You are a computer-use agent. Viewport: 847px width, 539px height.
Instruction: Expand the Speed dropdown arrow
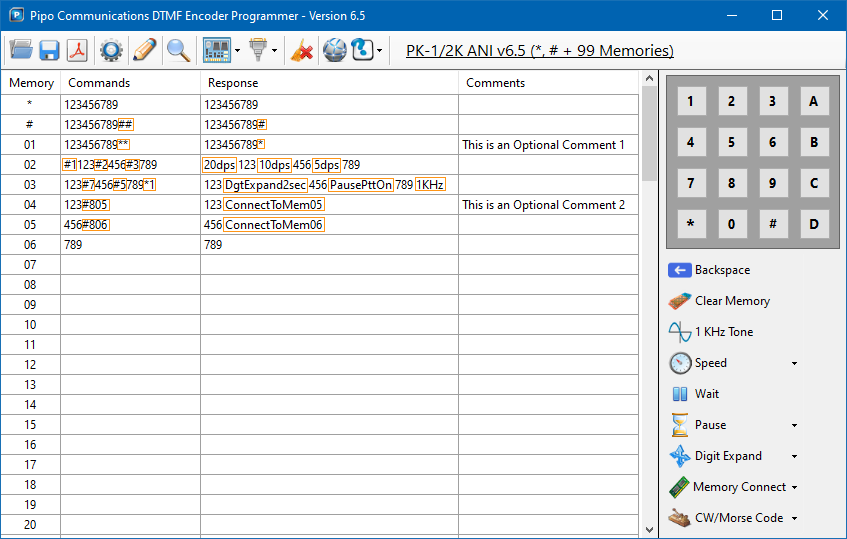click(794, 363)
